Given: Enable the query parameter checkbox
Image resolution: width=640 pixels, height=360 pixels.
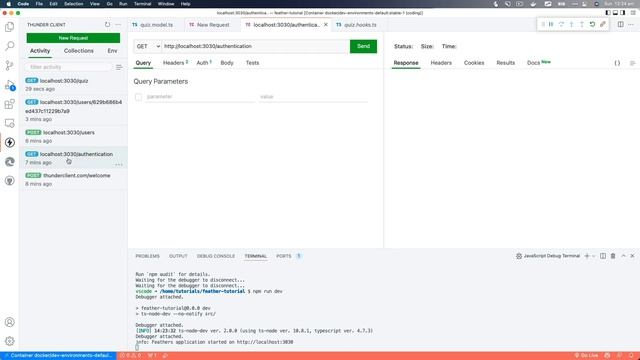Looking at the screenshot, I should click(x=138, y=97).
